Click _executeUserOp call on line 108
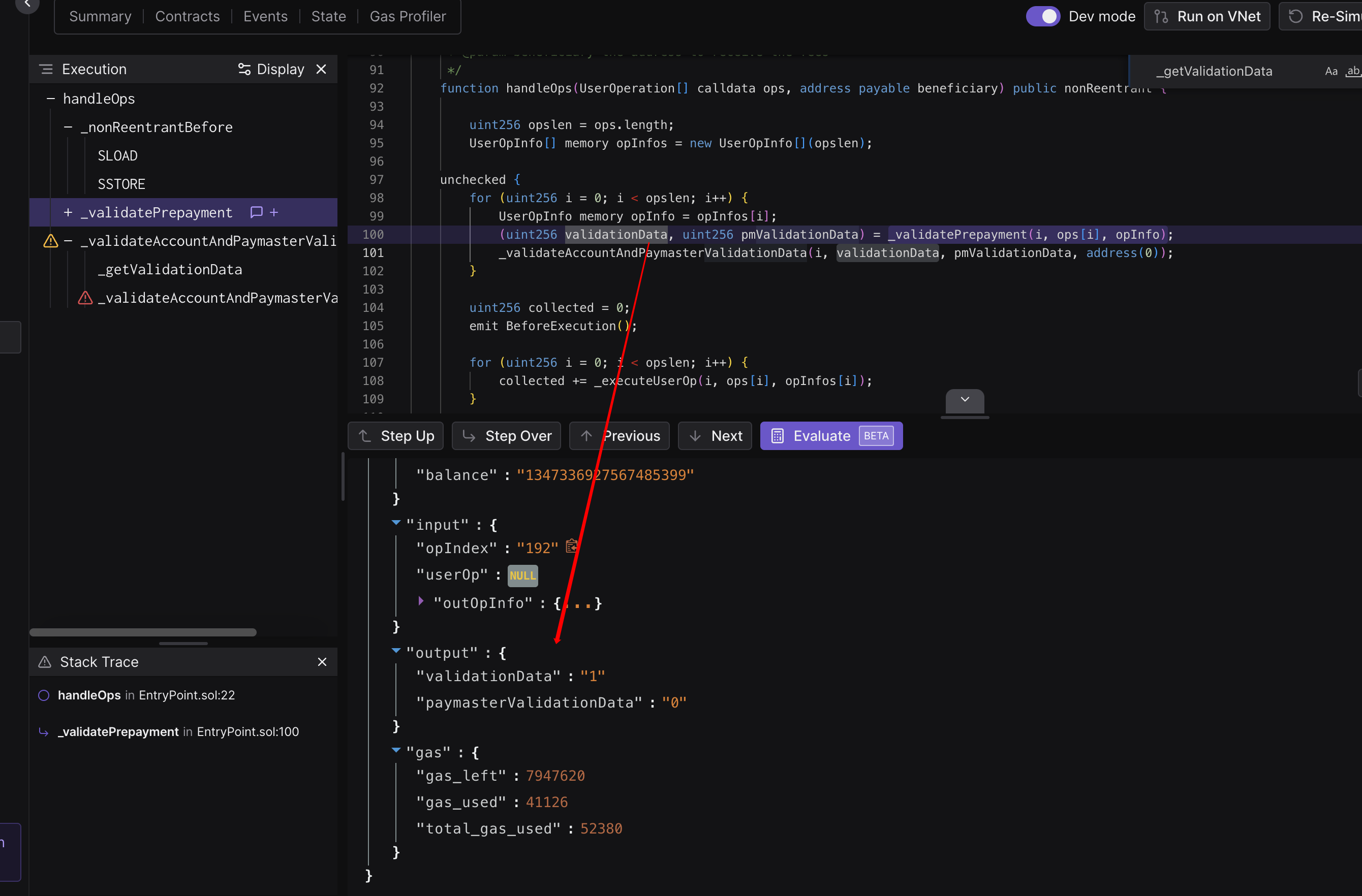 pyautogui.click(x=645, y=381)
